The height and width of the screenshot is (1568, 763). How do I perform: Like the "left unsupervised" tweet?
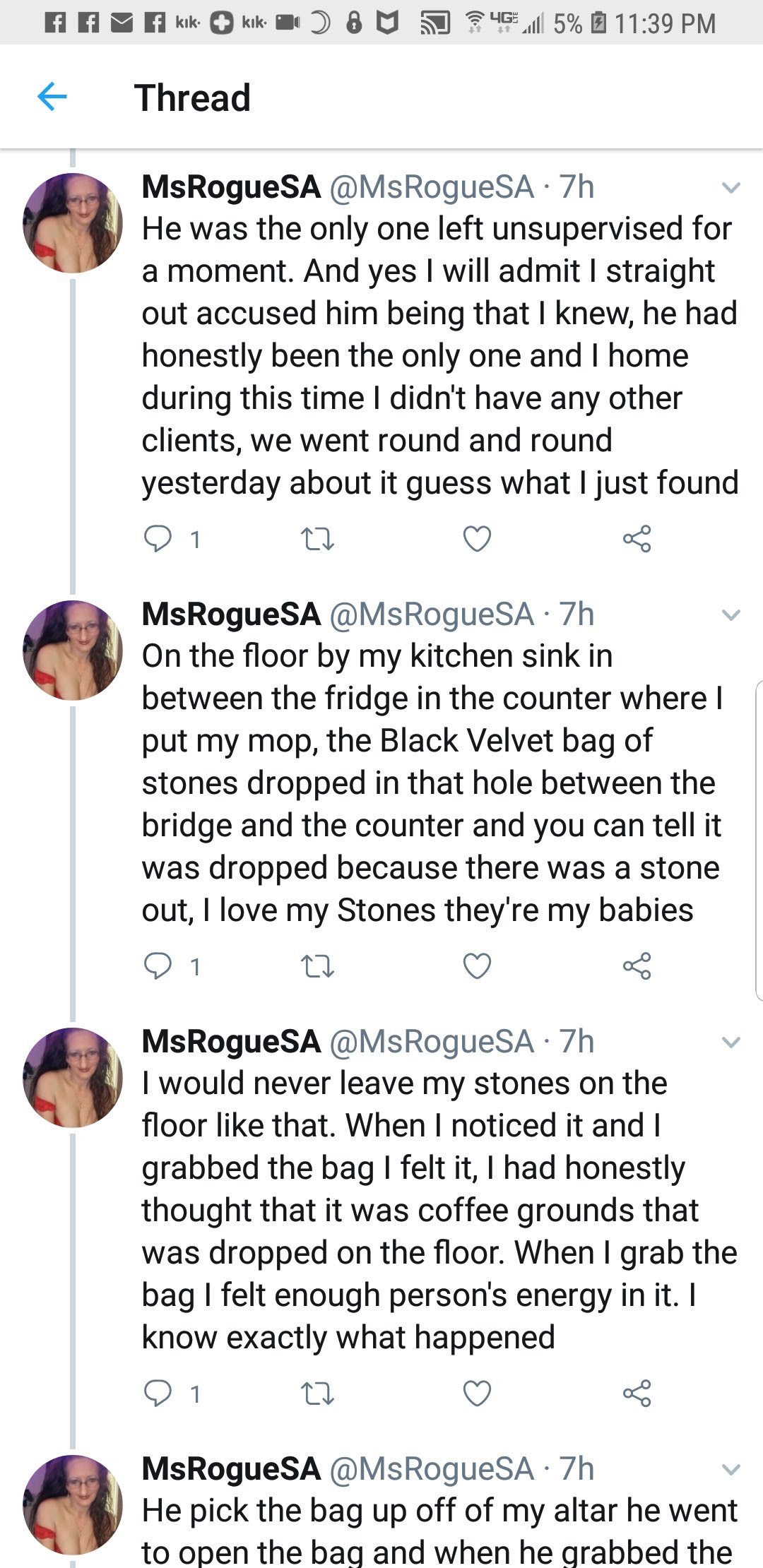pyautogui.click(x=477, y=539)
